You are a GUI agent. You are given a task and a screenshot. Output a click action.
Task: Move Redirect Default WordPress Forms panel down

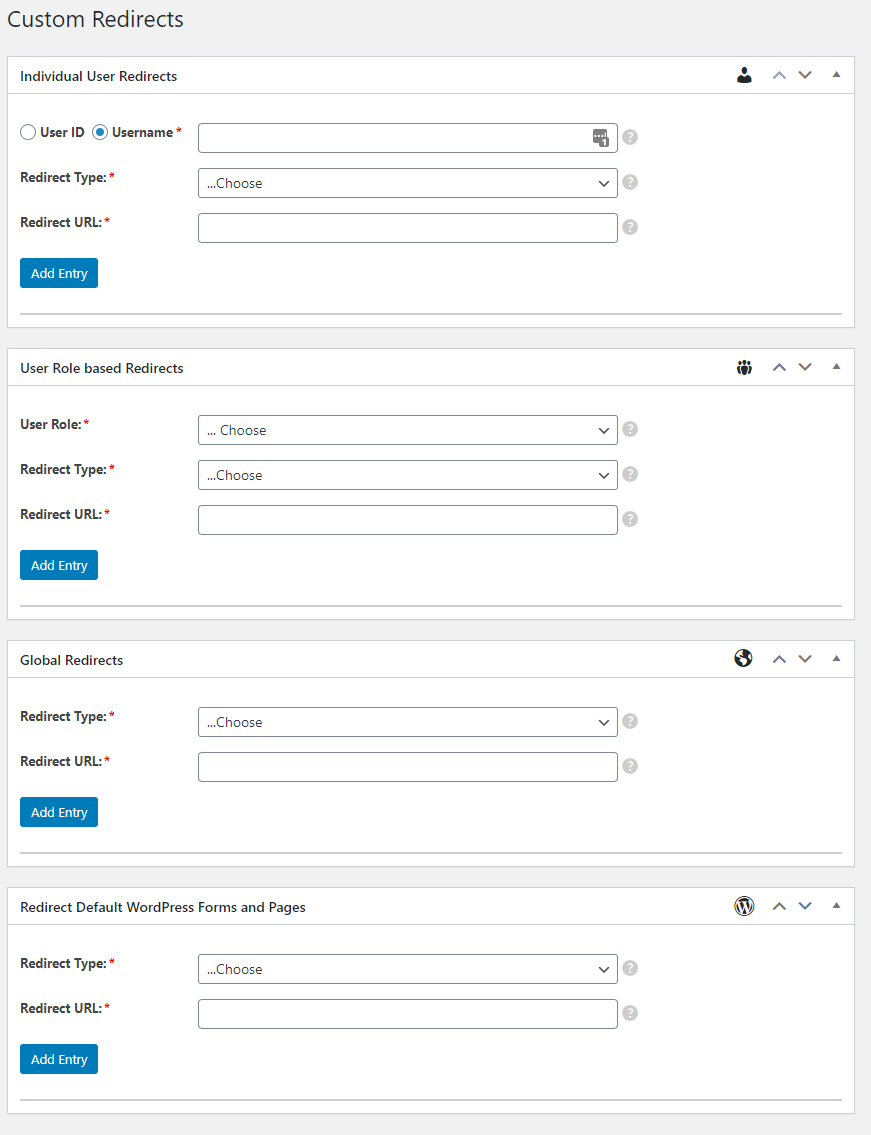point(805,906)
